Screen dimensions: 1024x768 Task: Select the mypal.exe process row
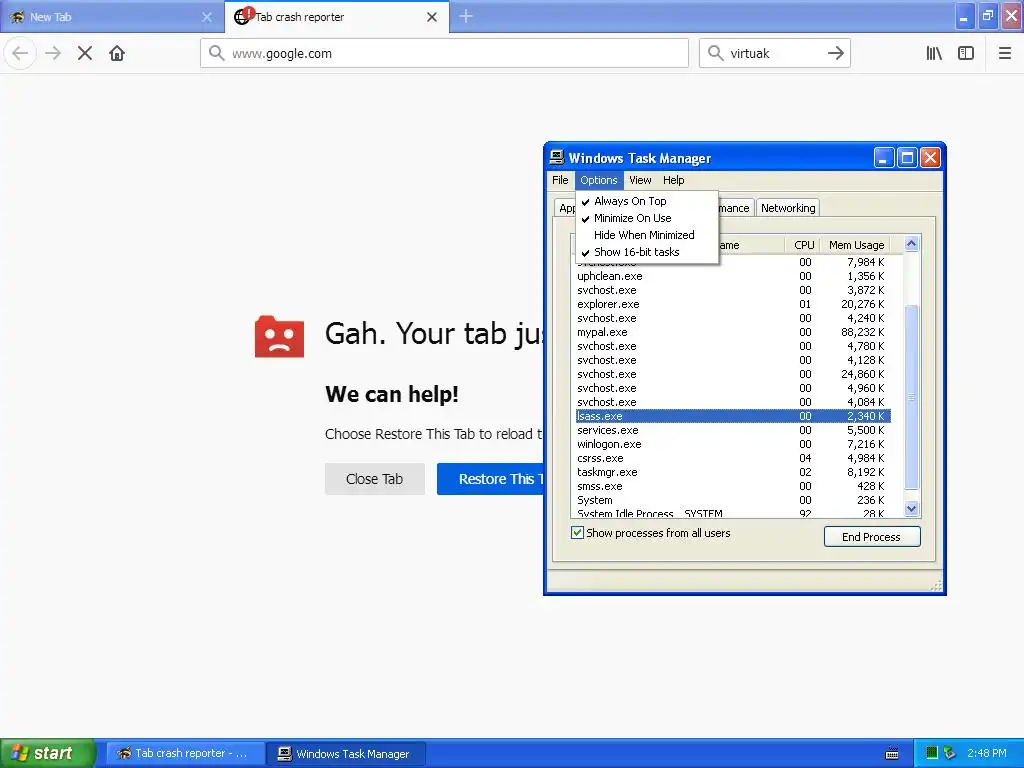click(x=733, y=332)
